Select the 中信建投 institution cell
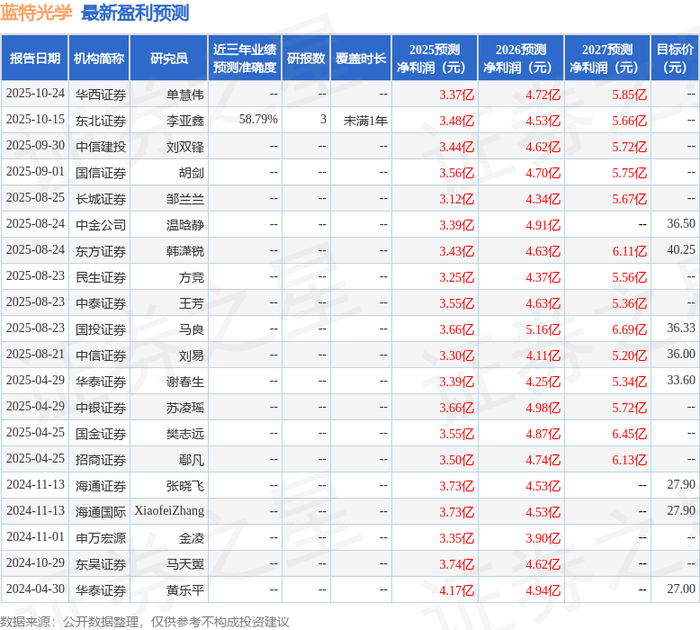 pos(100,147)
